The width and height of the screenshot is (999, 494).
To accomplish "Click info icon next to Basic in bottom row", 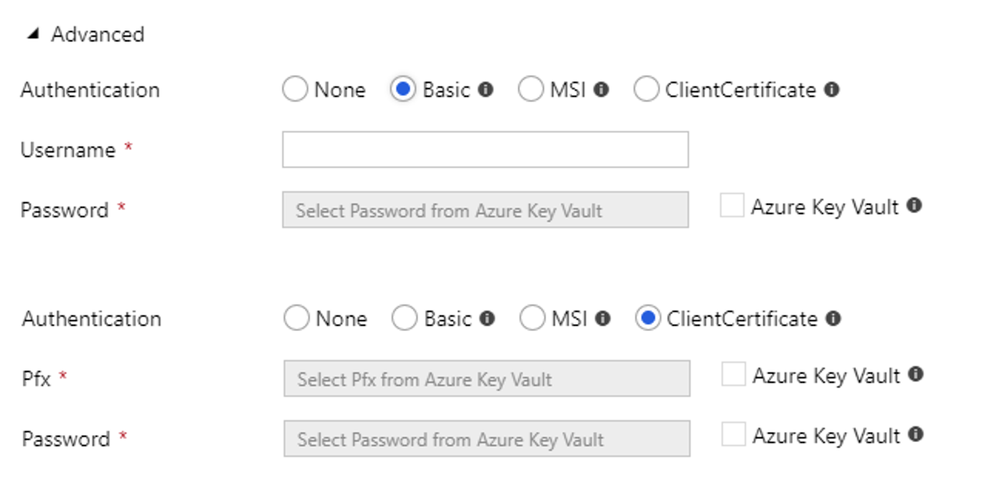I will click(x=488, y=319).
